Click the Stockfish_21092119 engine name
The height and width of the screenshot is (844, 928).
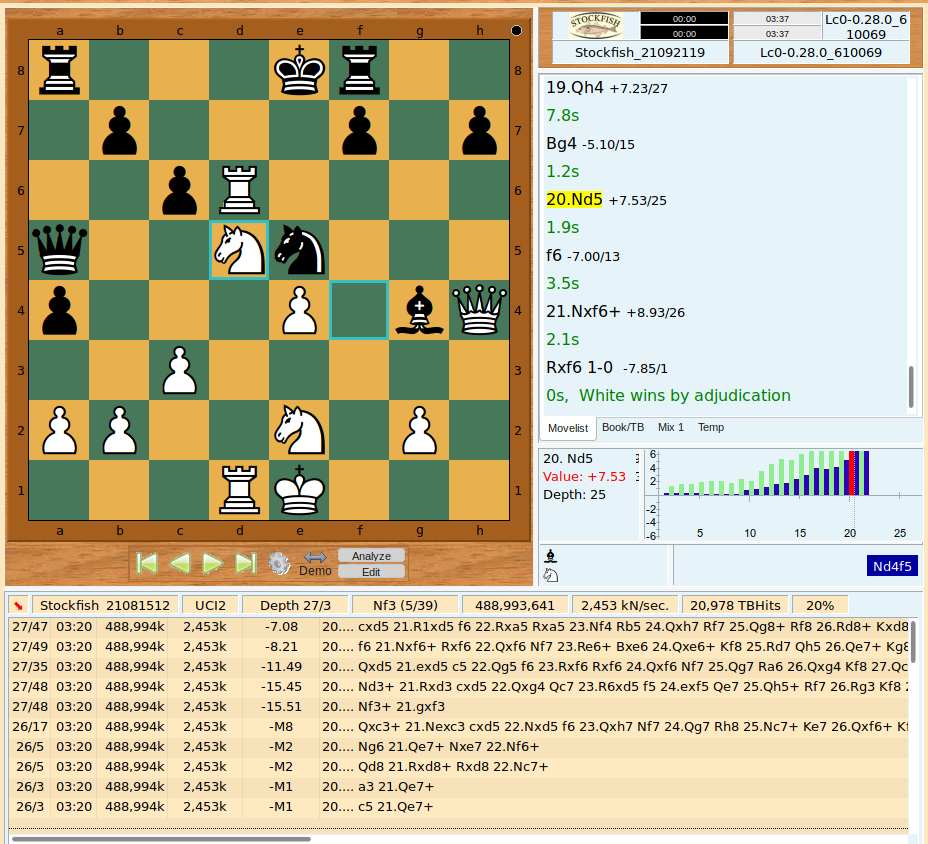[640, 53]
